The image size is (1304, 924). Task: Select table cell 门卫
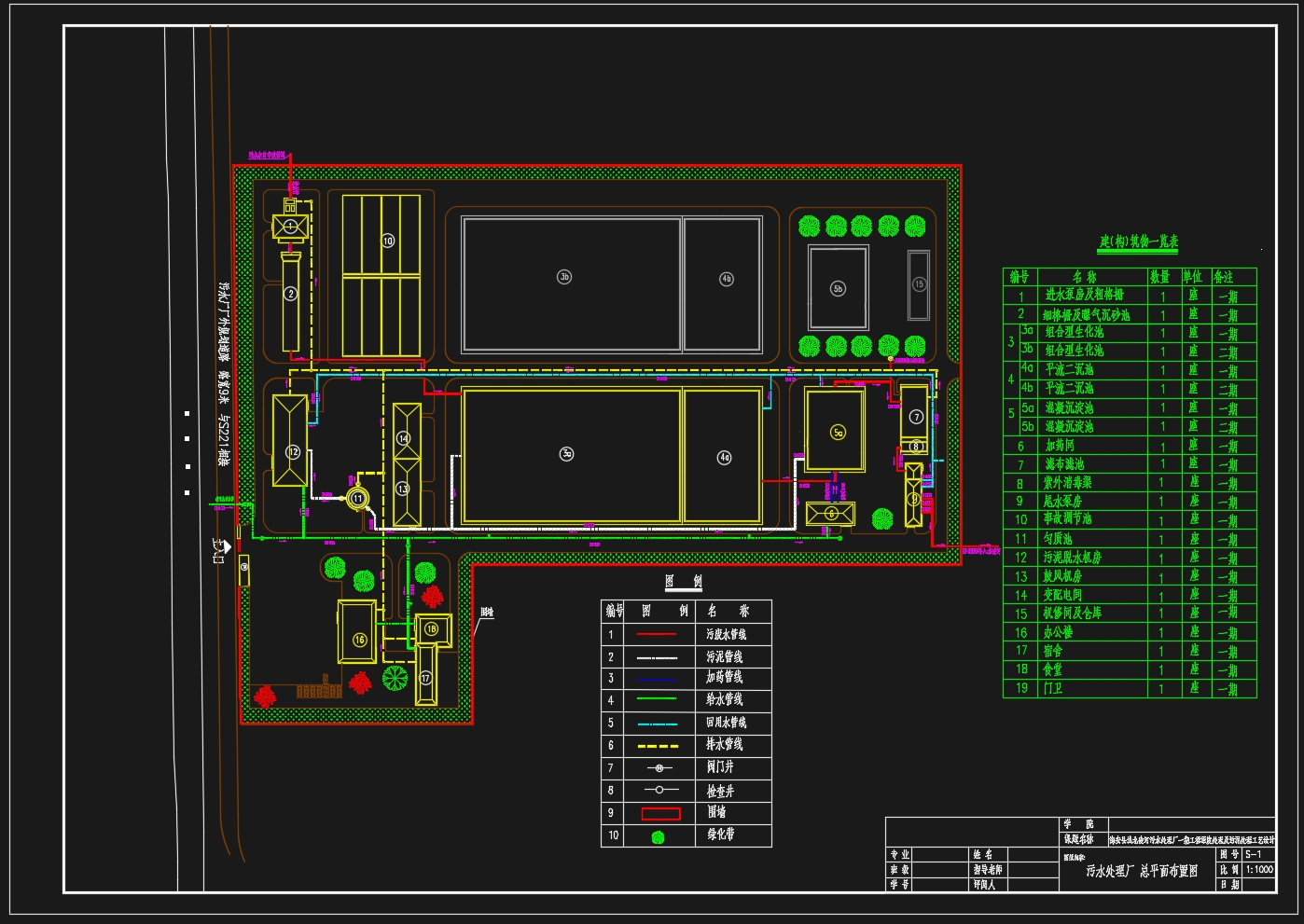pos(1053,688)
